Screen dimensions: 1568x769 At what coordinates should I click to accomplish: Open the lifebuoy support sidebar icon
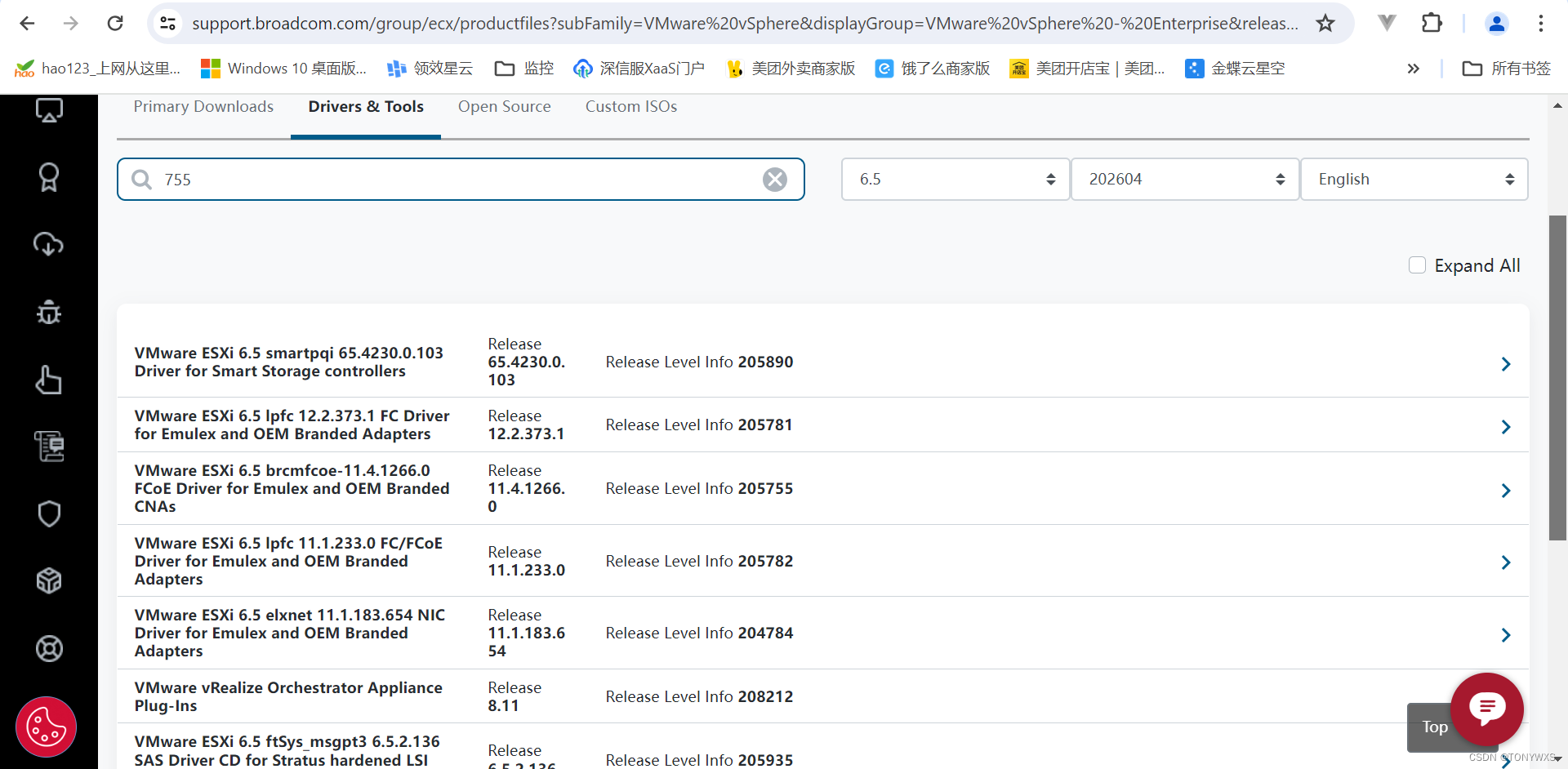[x=49, y=649]
